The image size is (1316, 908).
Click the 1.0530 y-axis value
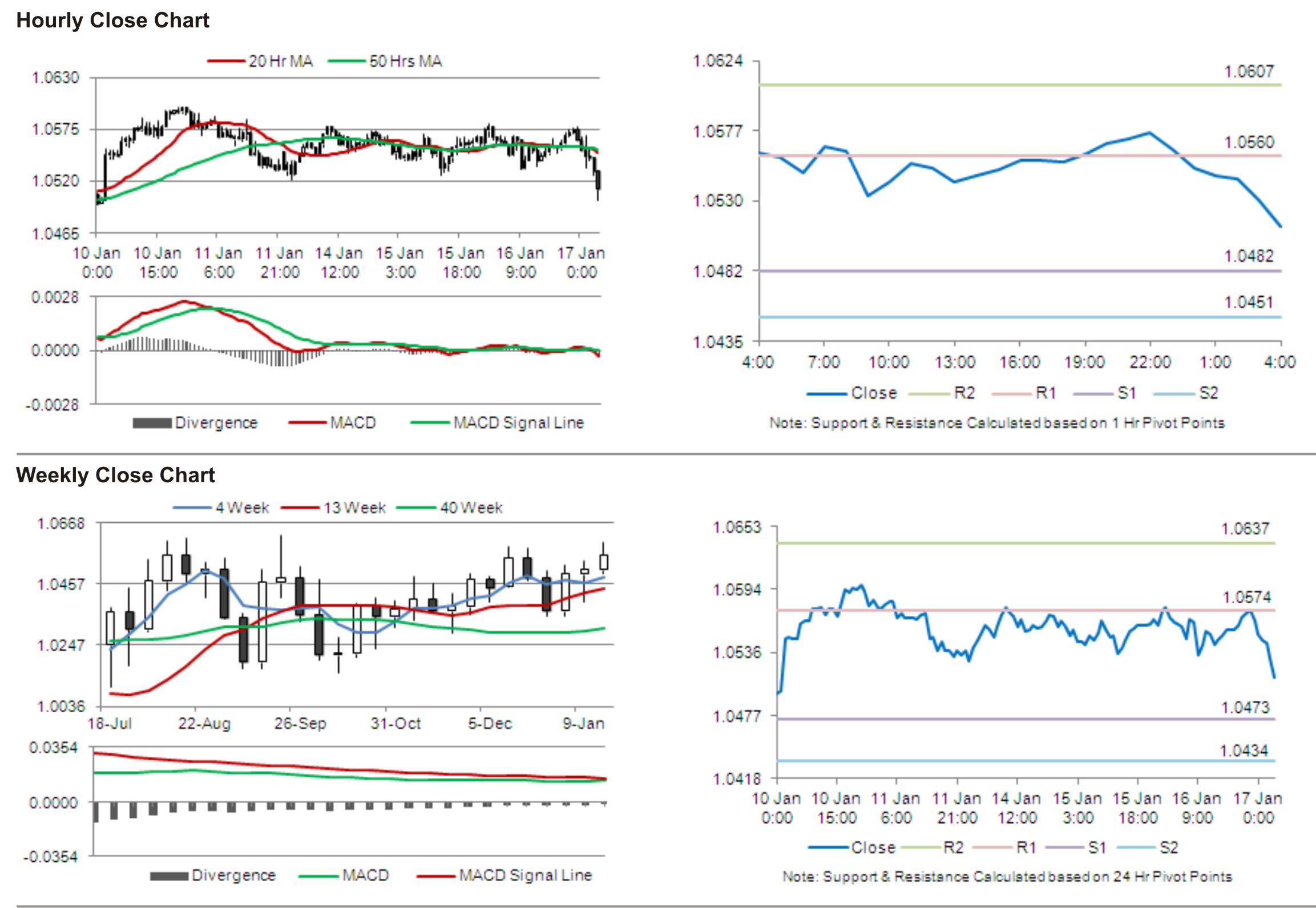tap(717, 200)
